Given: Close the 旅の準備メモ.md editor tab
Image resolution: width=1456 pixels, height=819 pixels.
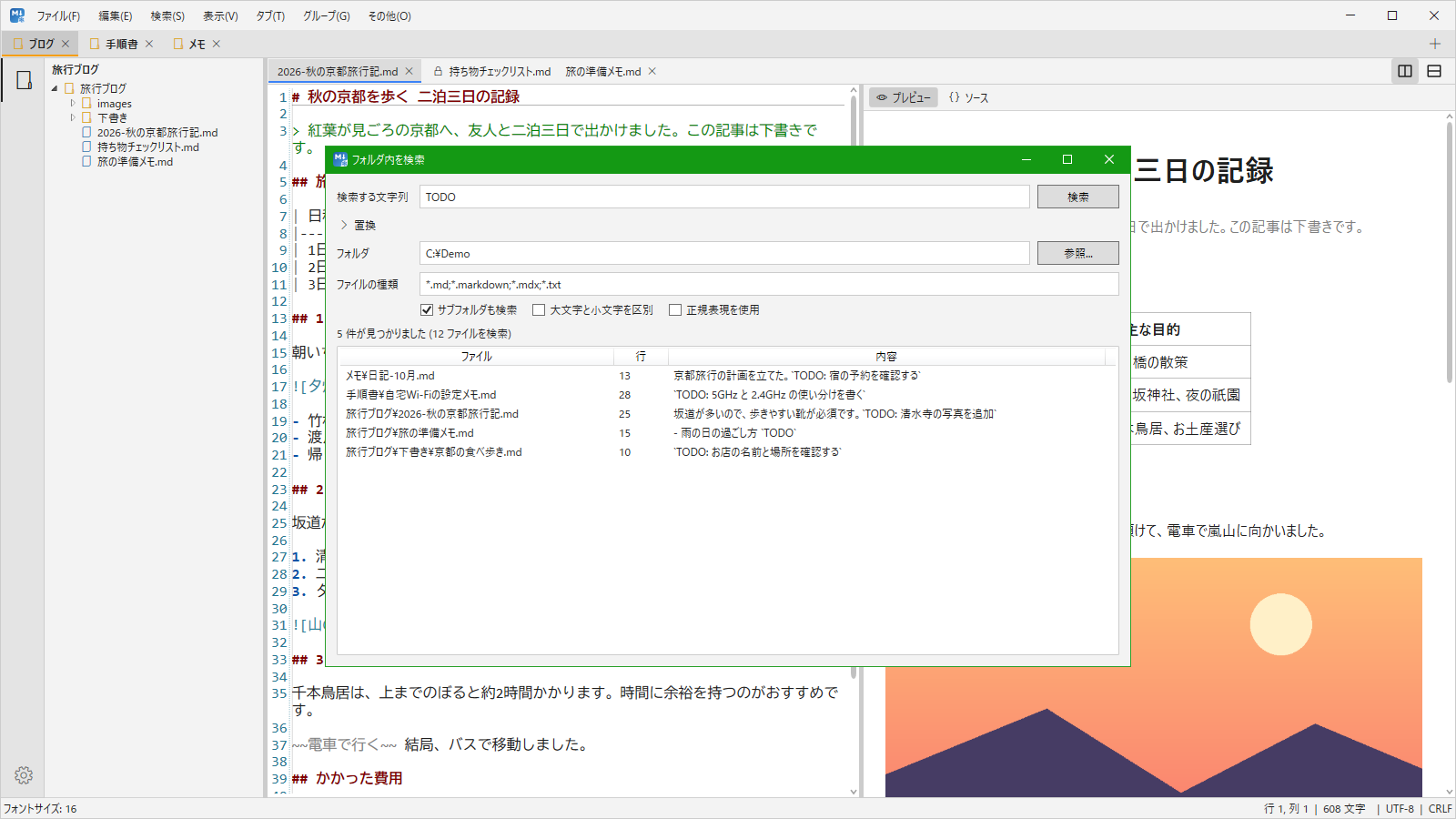Looking at the screenshot, I should click(x=652, y=71).
